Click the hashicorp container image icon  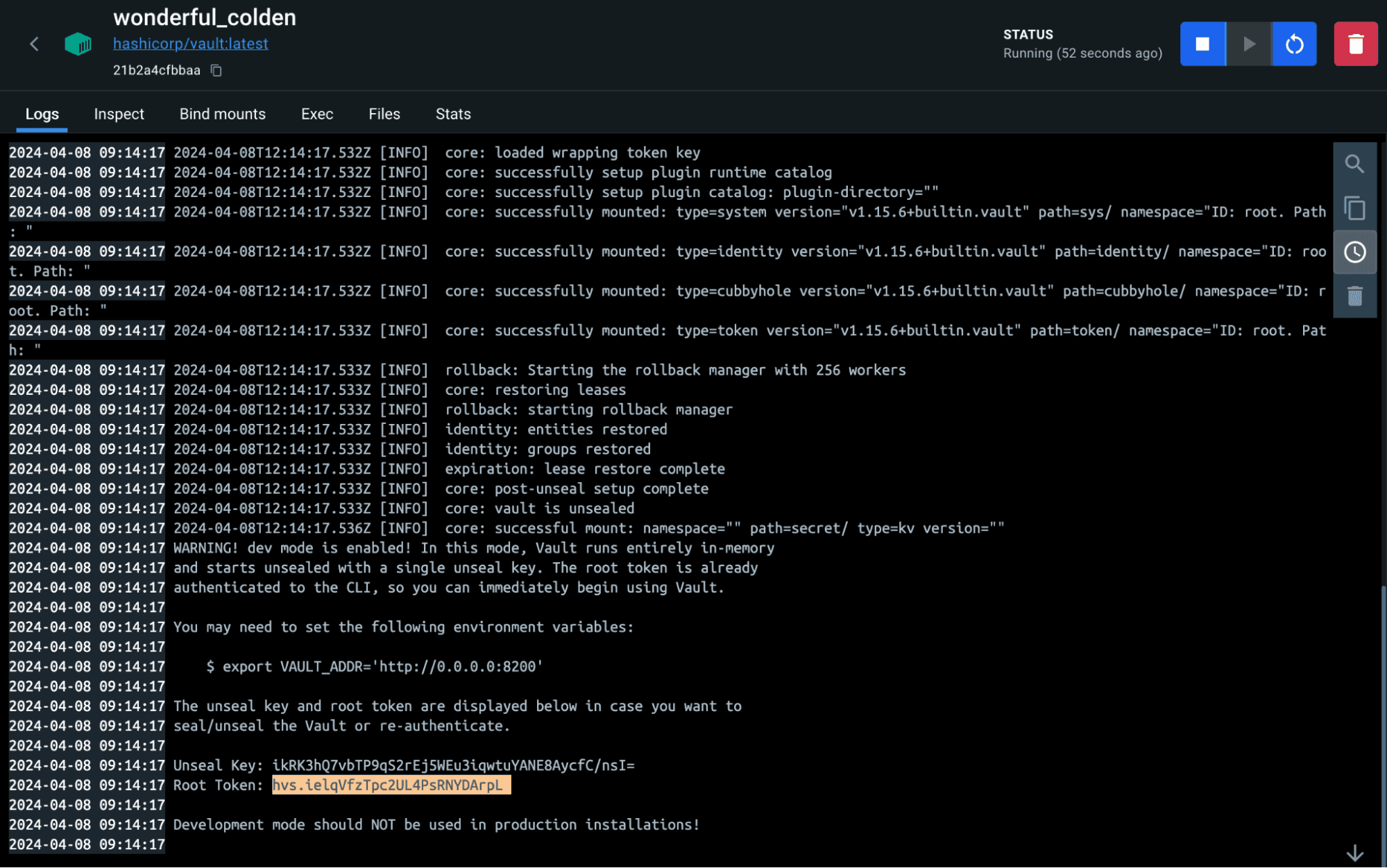coord(77,44)
